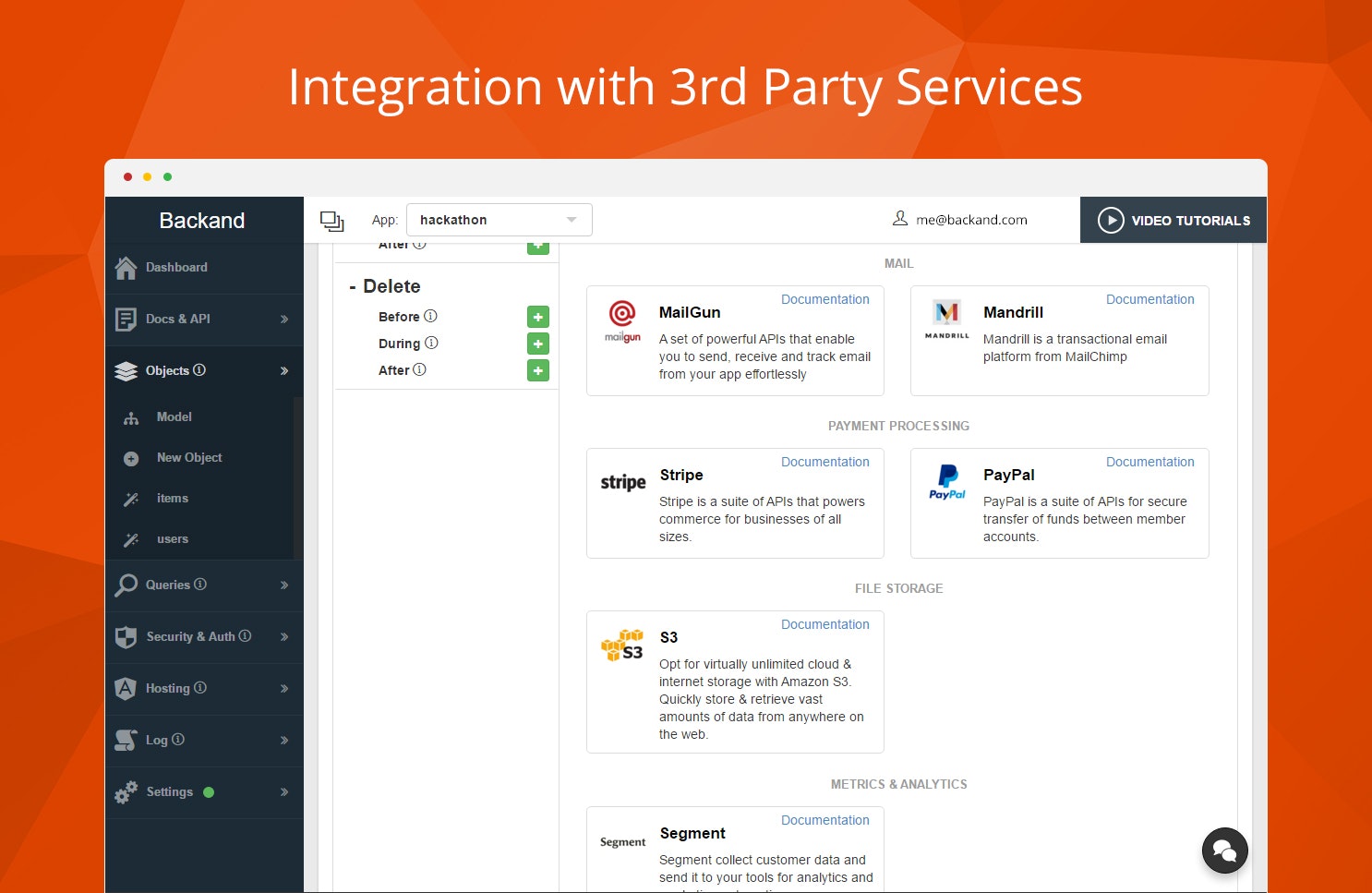This screenshot has height=893, width=1372.
Task: Click the Dashboard home icon
Action: point(126,268)
